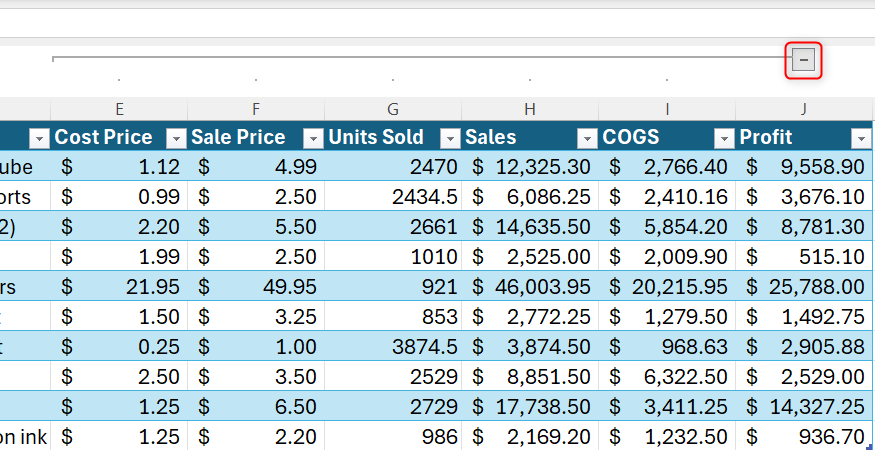Select the Sales header cell
Image resolution: width=875 pixels, height=450 pixels.
530,137
